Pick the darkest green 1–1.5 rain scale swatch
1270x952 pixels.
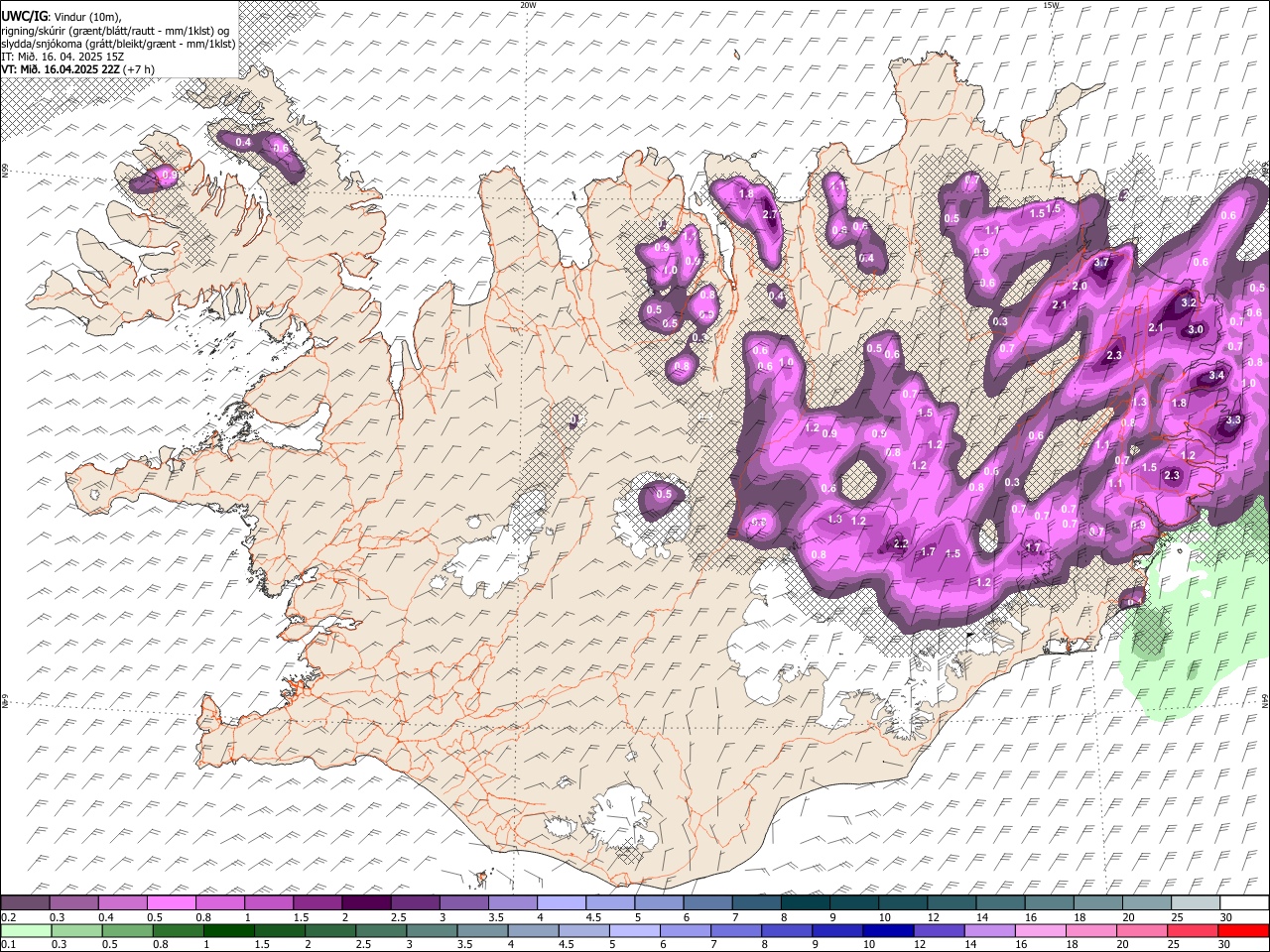(229, 930)
